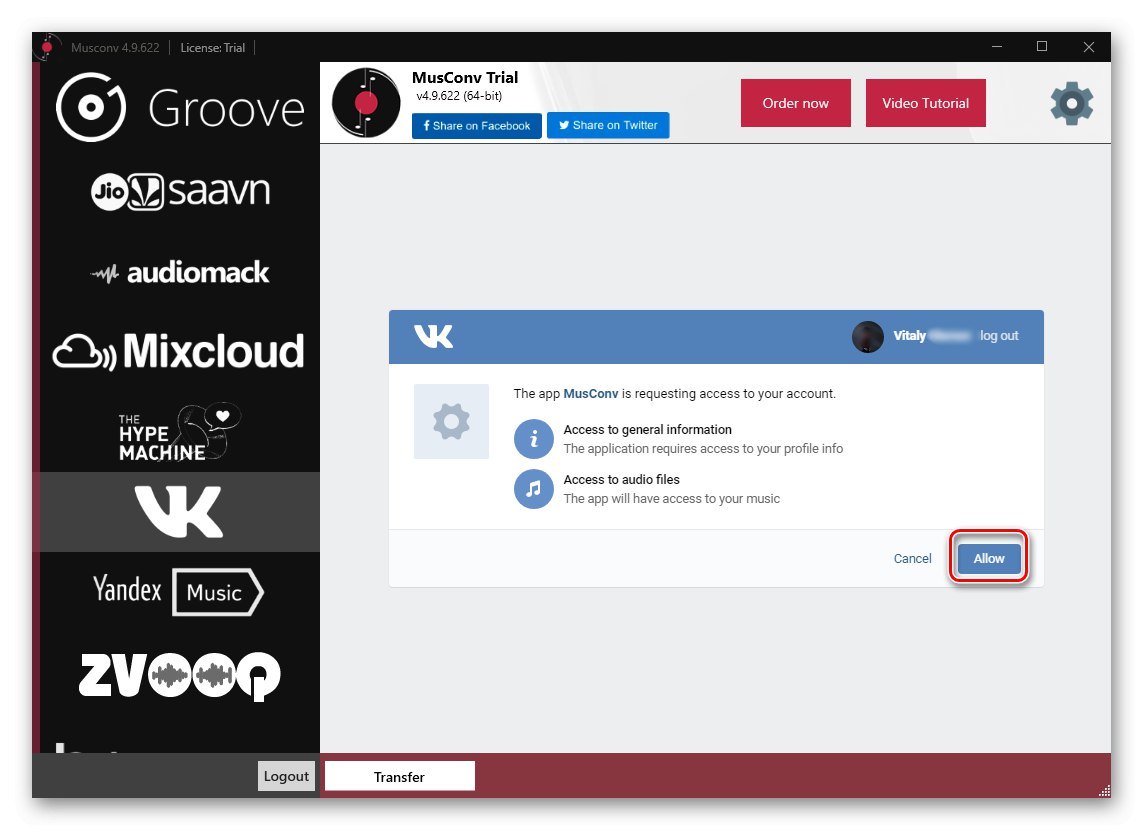The image size is (1143, 830).
Task: Click the version 'v4.9.622 (64-bit)' text
Action: [x=459, y=95]
